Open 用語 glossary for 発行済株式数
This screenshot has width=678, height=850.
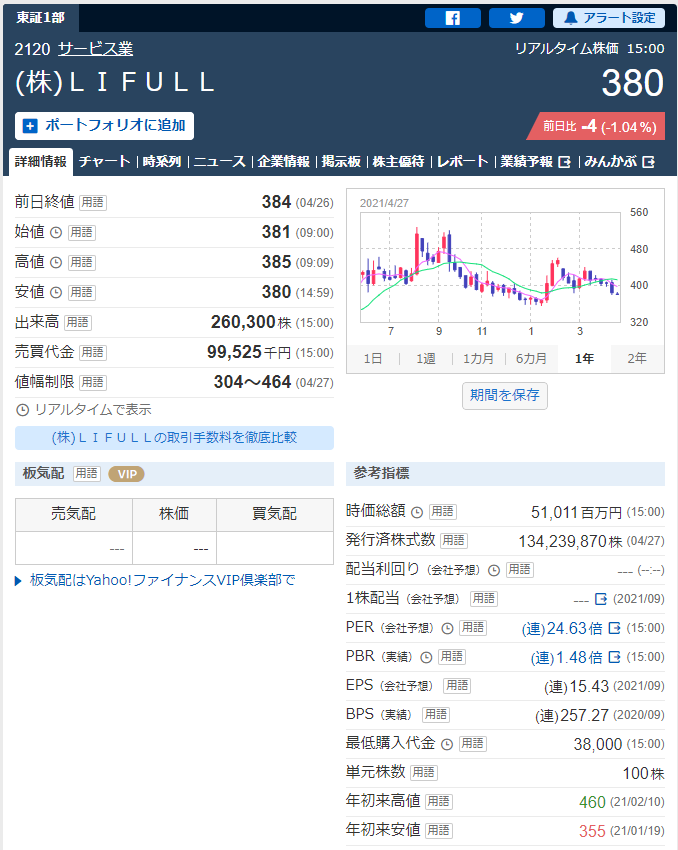[x=454, y=540]
